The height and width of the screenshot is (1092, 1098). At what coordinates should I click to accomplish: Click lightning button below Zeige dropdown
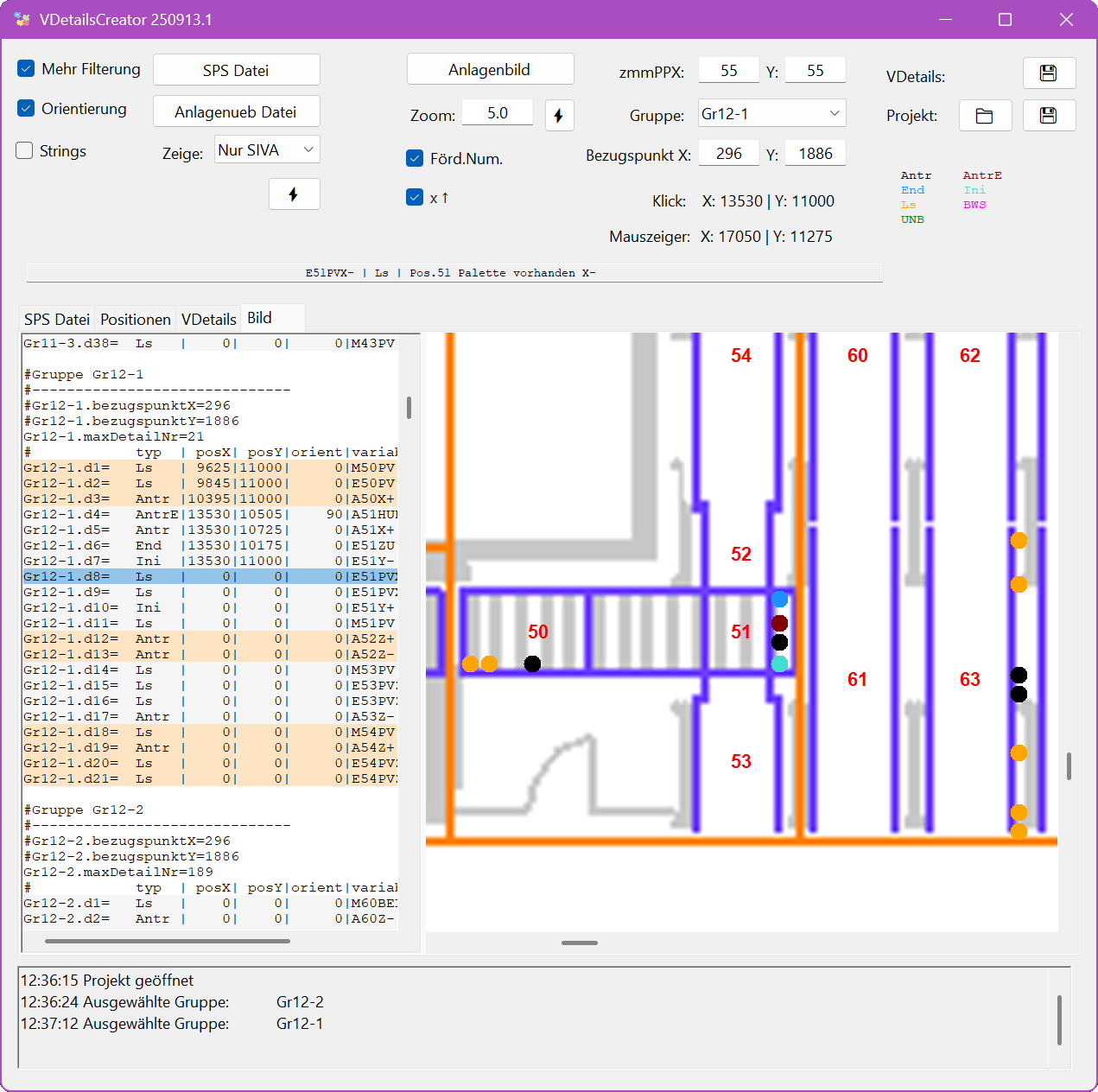[294, 194]
